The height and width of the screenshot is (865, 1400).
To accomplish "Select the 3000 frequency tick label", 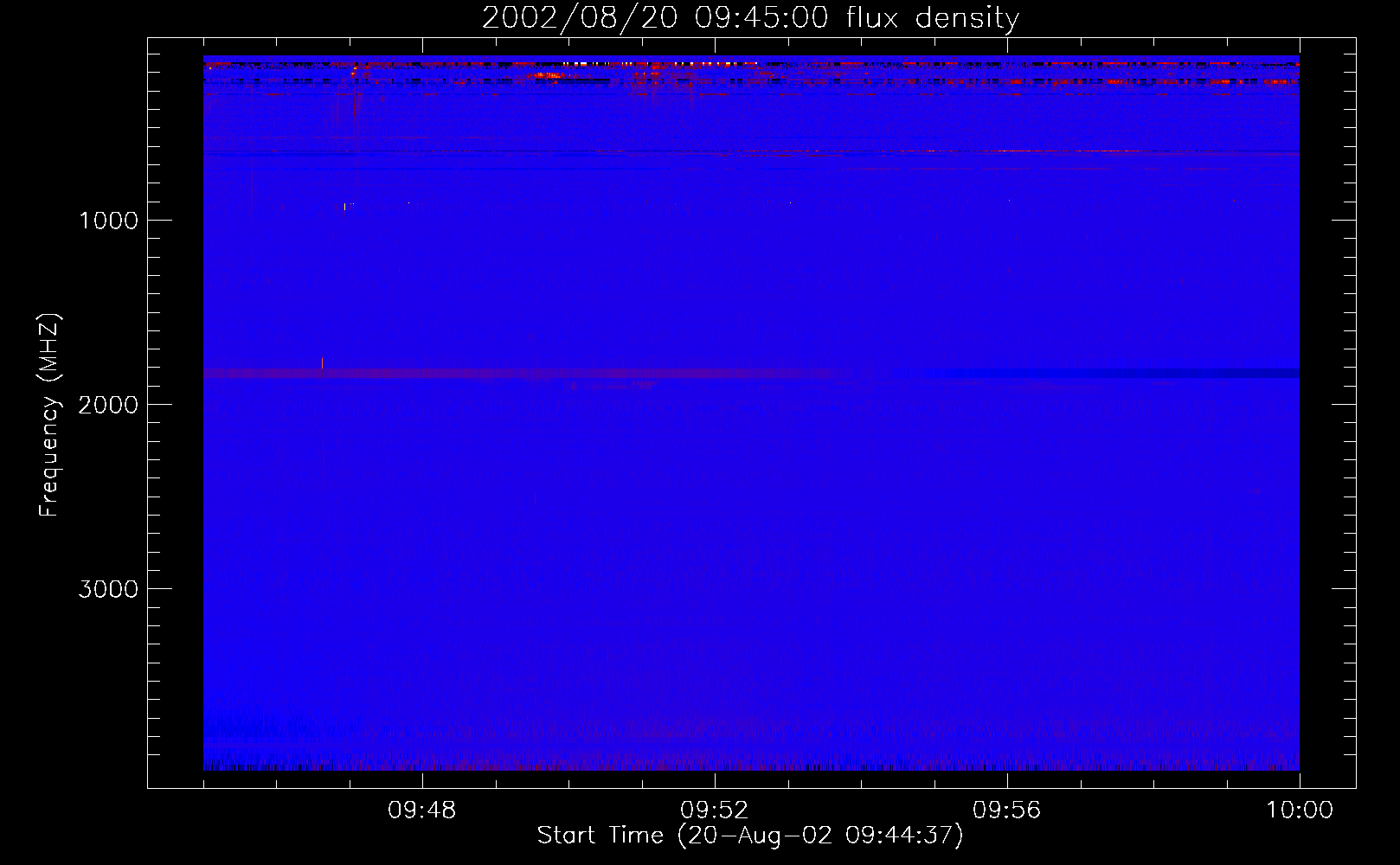I will 108,589.
